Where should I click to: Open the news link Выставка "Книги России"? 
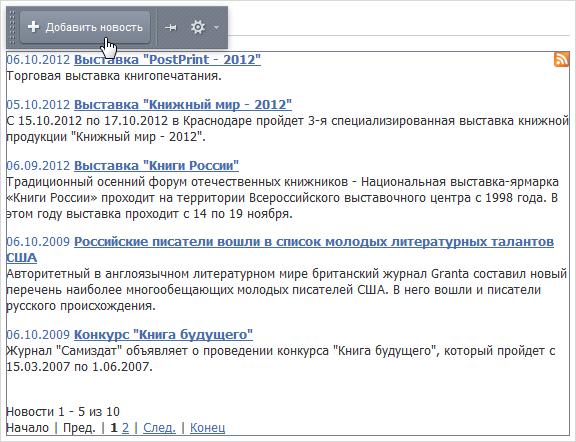click(156, 166)
